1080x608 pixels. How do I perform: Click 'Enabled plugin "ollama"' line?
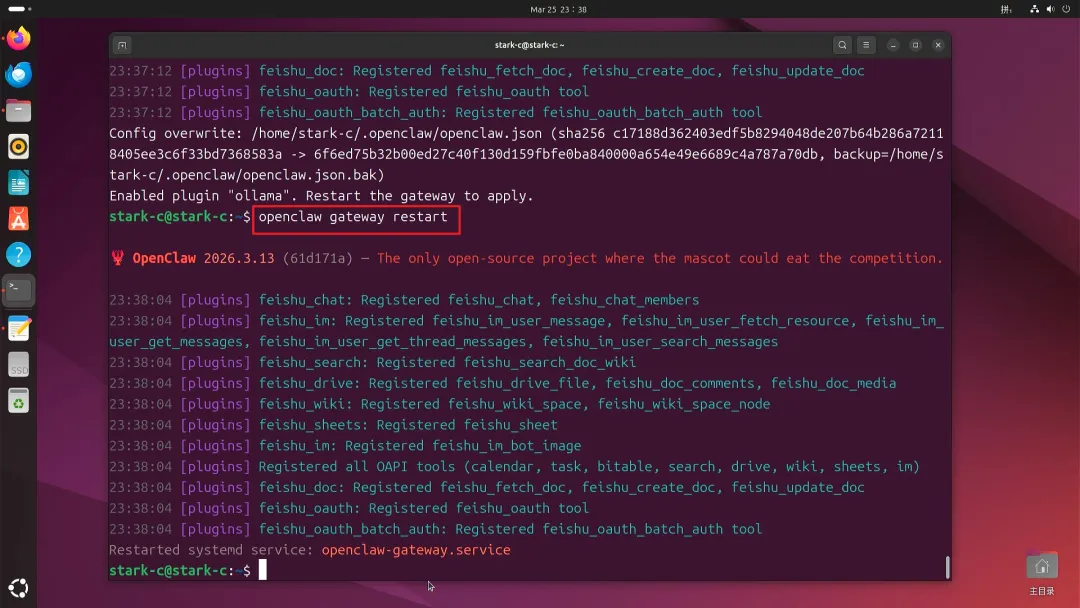tap(321, 196)
